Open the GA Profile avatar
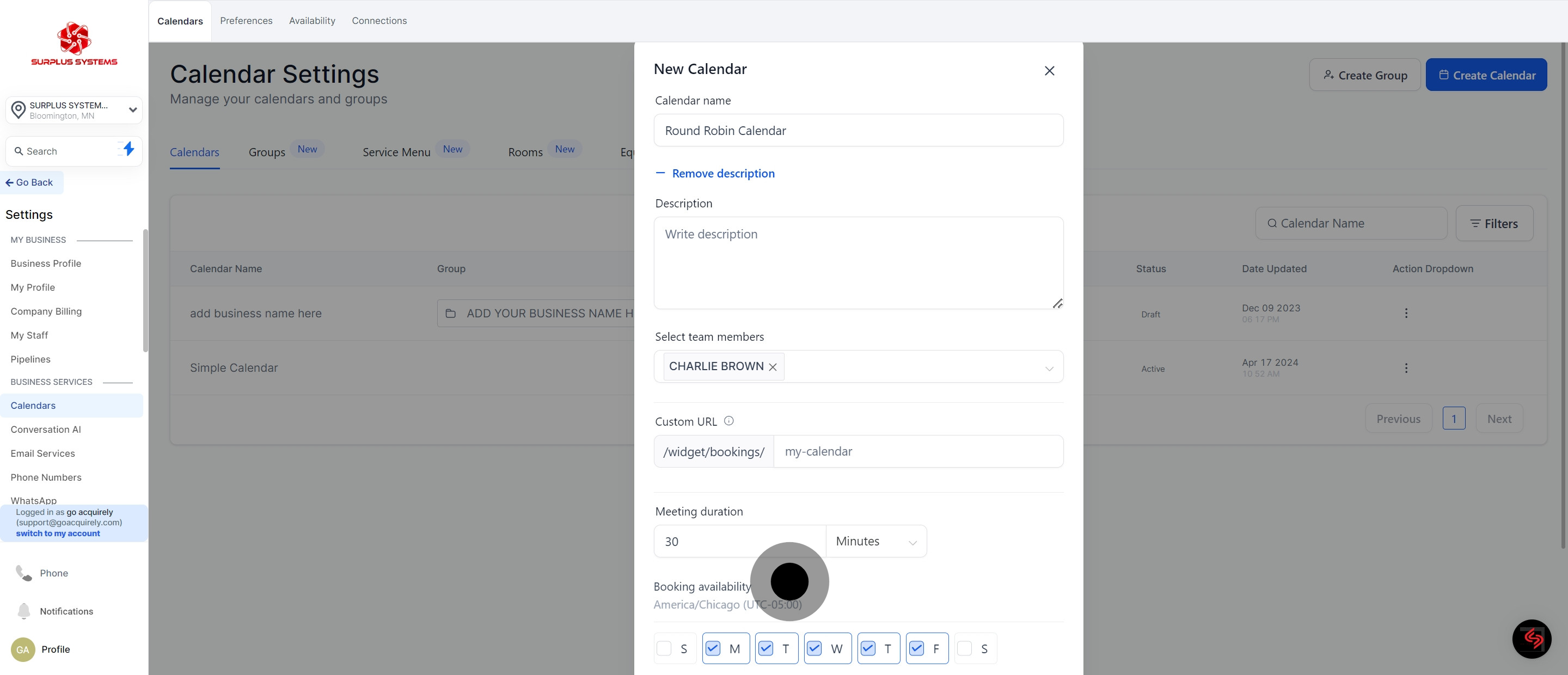The width and height of the screenshot is (1568, 675). 23,649
